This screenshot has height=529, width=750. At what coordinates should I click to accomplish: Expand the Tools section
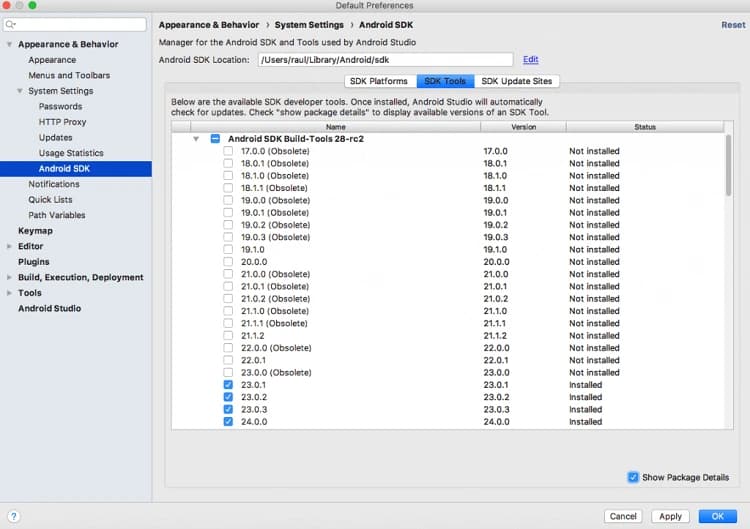point(9,293)
